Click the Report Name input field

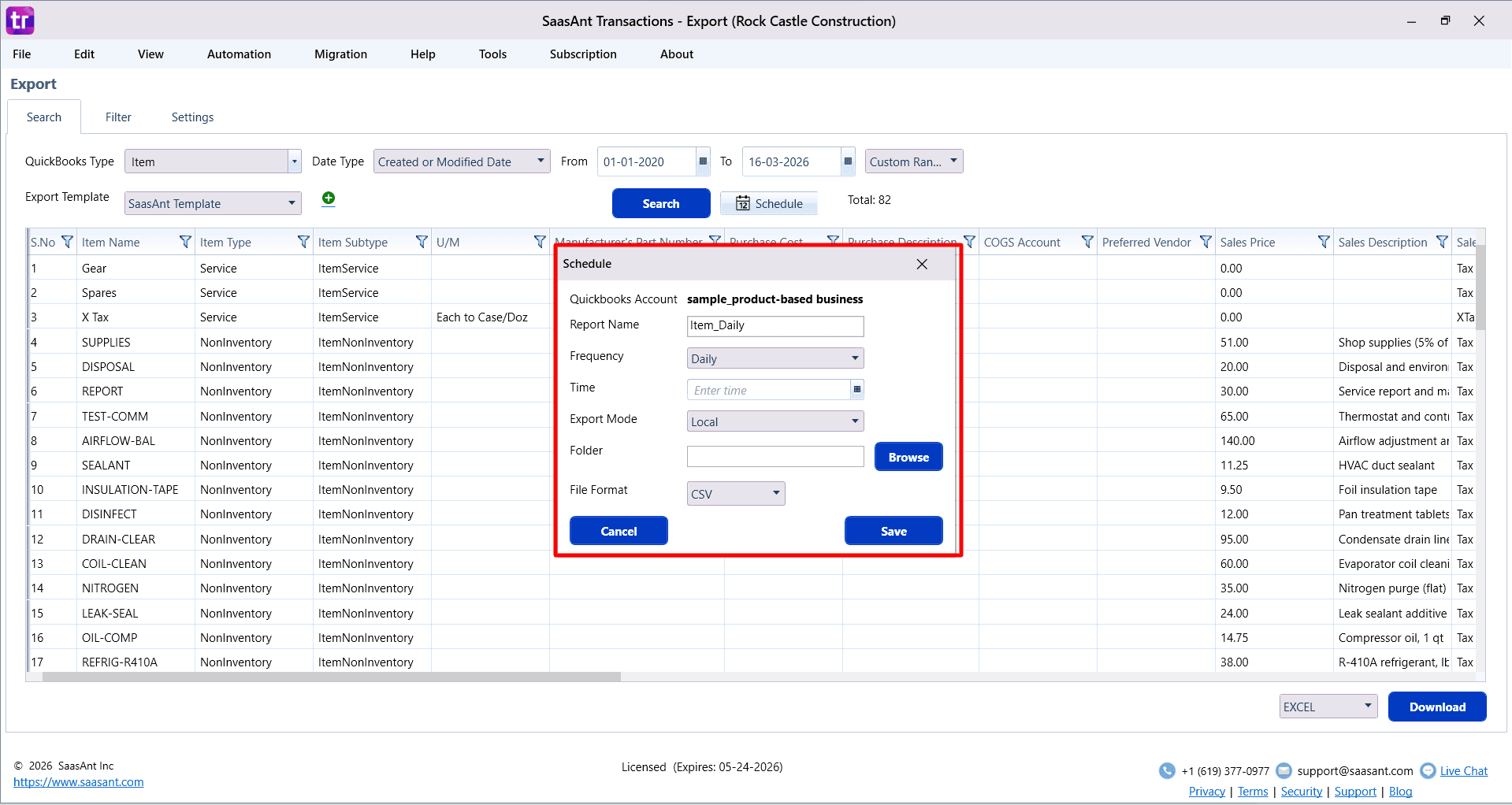[775, 326]
